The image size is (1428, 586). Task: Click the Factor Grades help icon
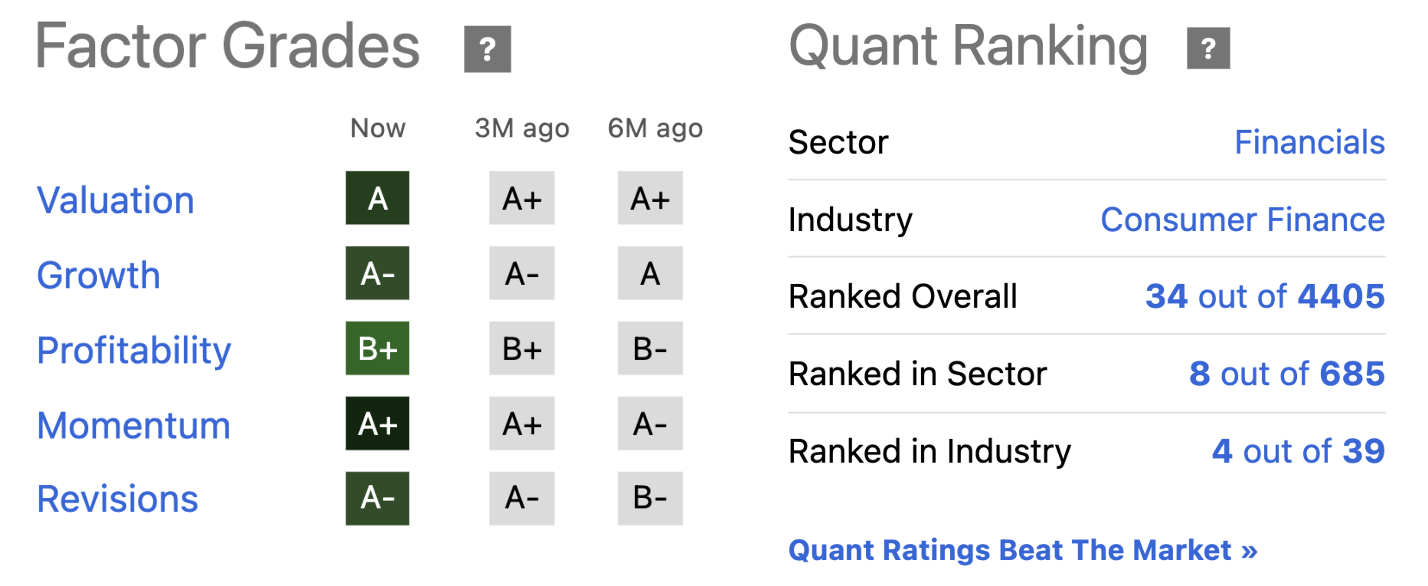486,47
